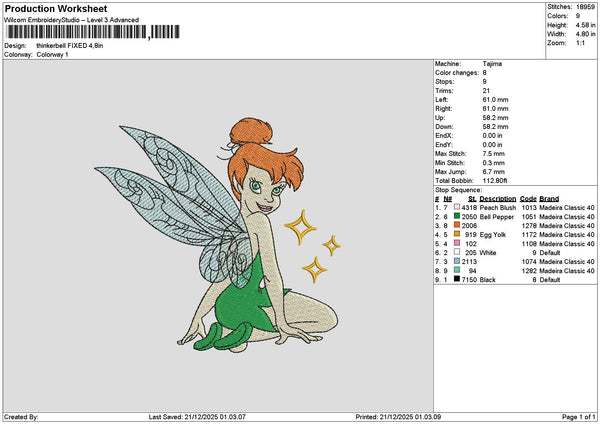Click the 'Last Saved: 21/12/2025 01.03.07' footer text
Image resolution: width=600 pixels, height=424 pixels.
(x=197, y=417)
